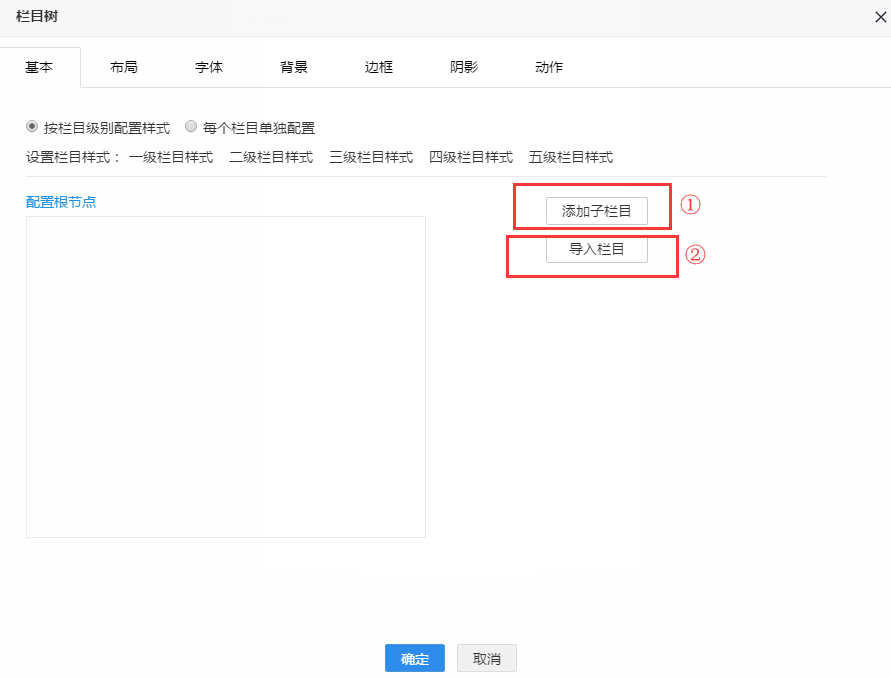Click the 导入栏目 button
This screenshot has width=891, height=678.
coord(597,249)
